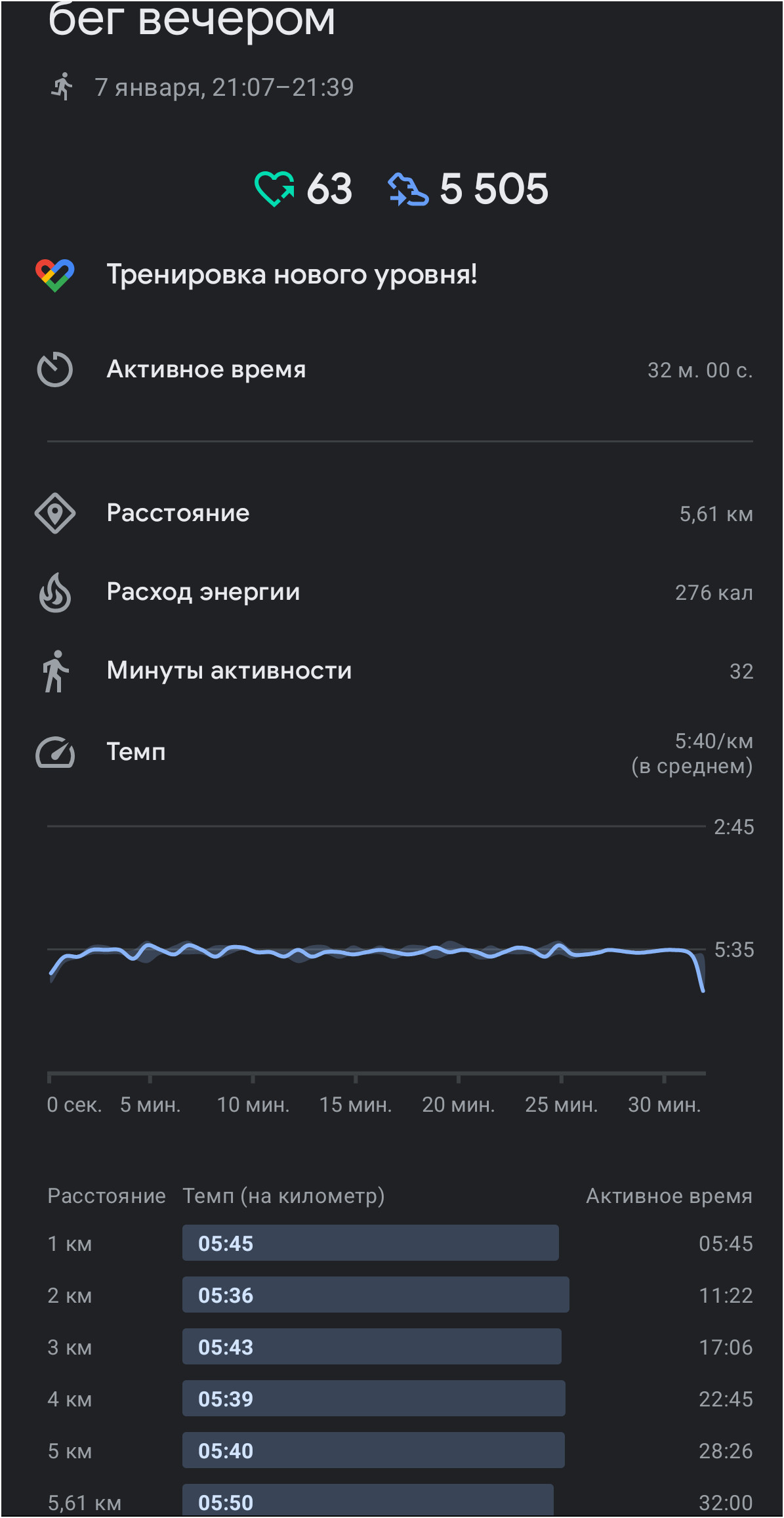This screenshot has height=1518, width=784.
Task: Tap the Активное время clock icon
Action: pos(55,369)
